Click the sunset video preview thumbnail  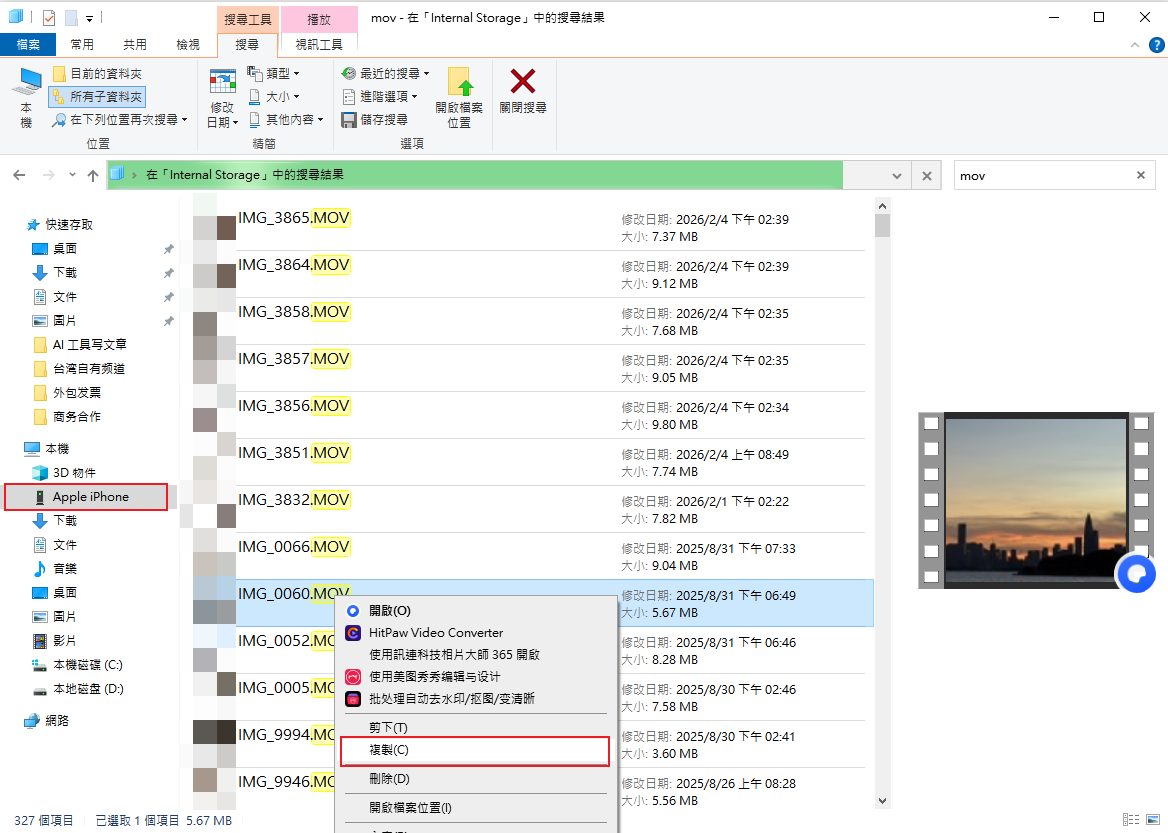click(1035, 500)
